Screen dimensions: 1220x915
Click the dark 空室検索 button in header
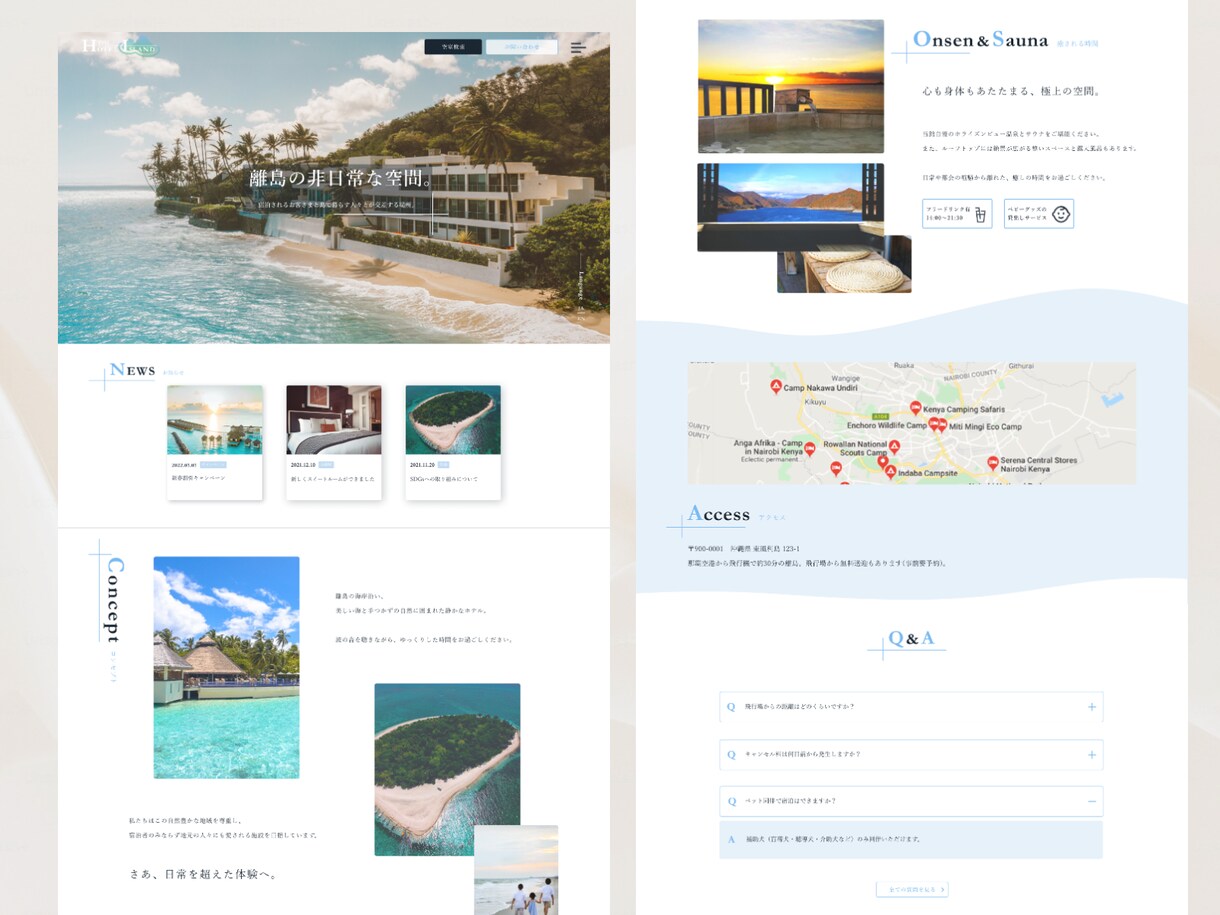pos(453,47)
